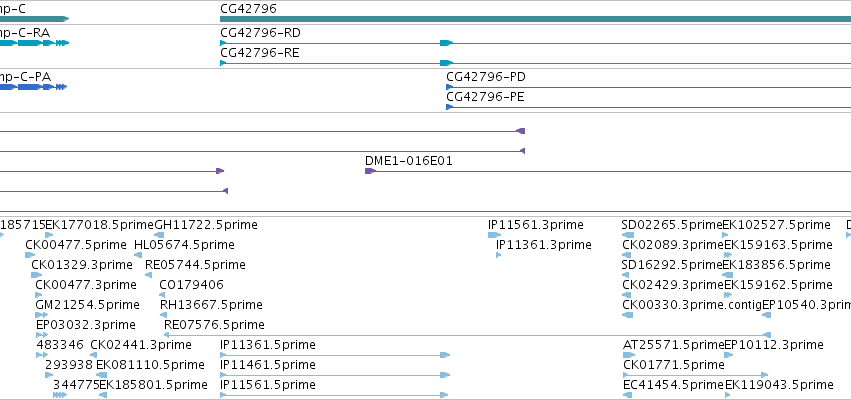Select the 483346 feature label

point(60,345)
